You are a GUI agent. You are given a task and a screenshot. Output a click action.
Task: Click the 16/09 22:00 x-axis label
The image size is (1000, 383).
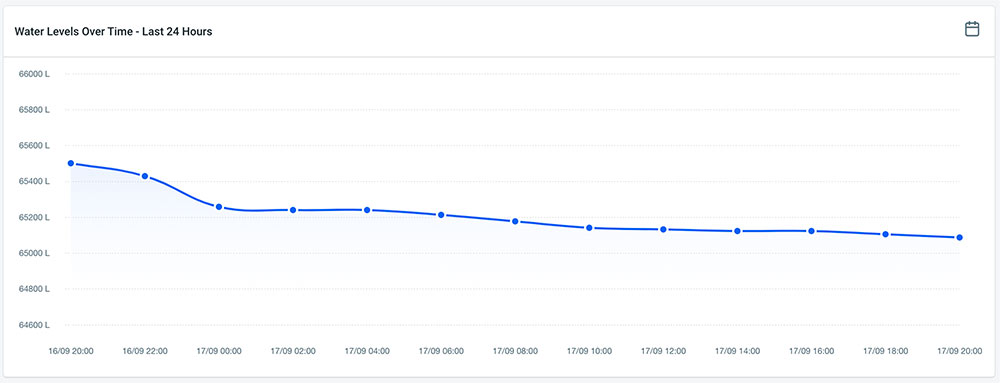pyautogui.click(x=145, y=351)
